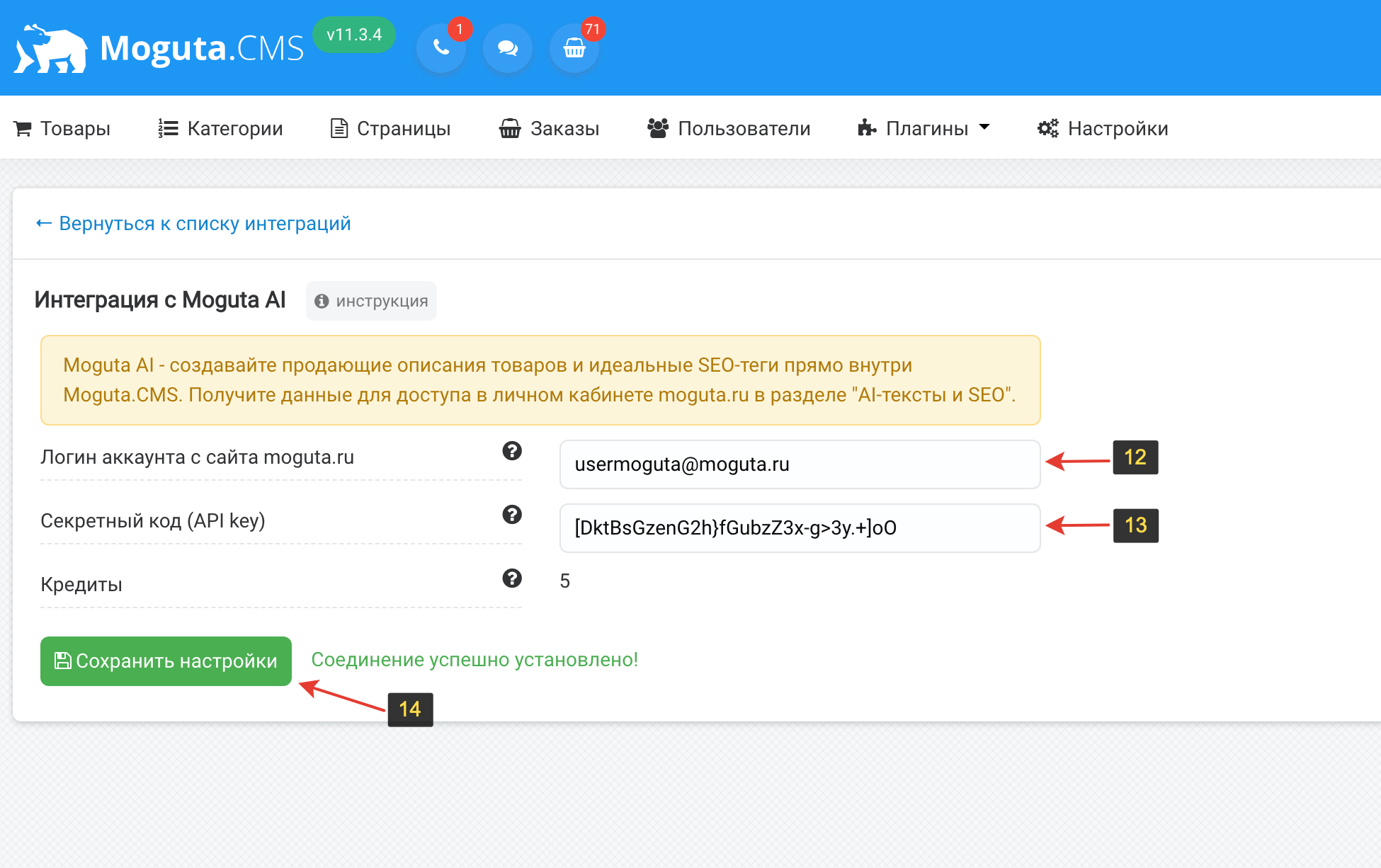Open Настройки in the navigation bar

pos(1103,128)
